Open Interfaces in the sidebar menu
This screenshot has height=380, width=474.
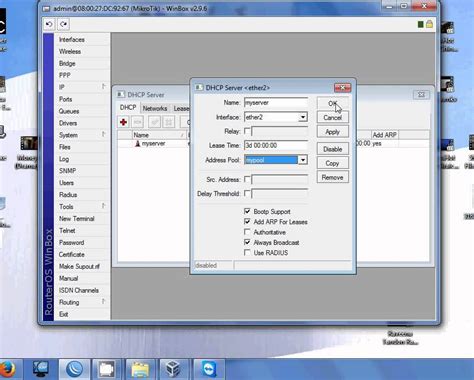72,40
